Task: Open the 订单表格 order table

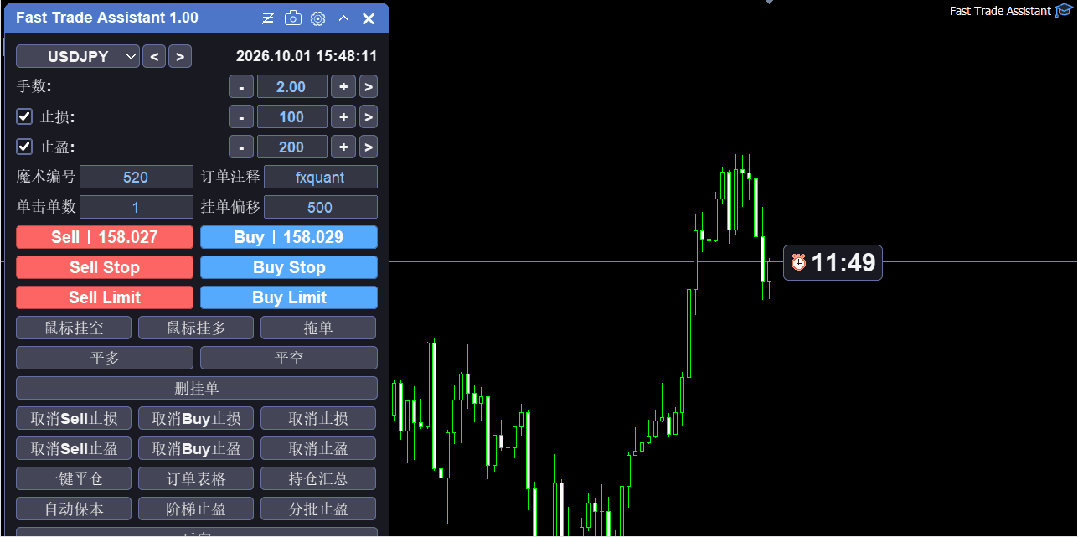Action: point(196,479)
